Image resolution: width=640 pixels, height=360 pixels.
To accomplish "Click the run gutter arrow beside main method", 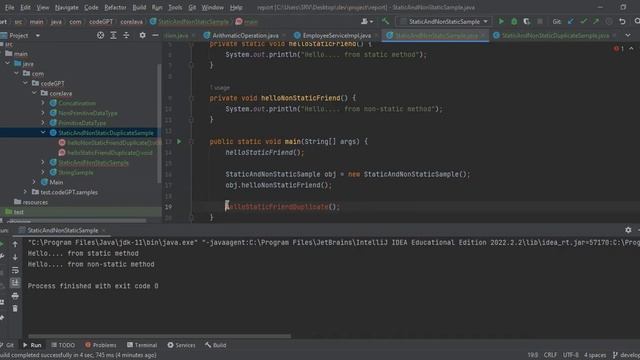I will tap(179, 142).
